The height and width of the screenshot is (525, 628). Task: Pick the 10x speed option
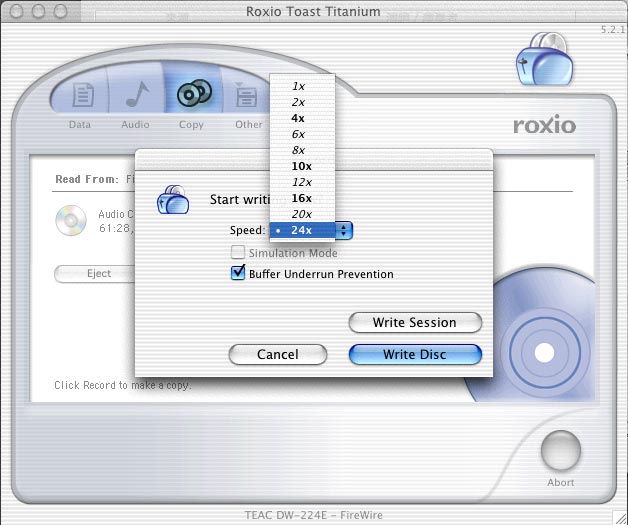[x=302, y=166]
